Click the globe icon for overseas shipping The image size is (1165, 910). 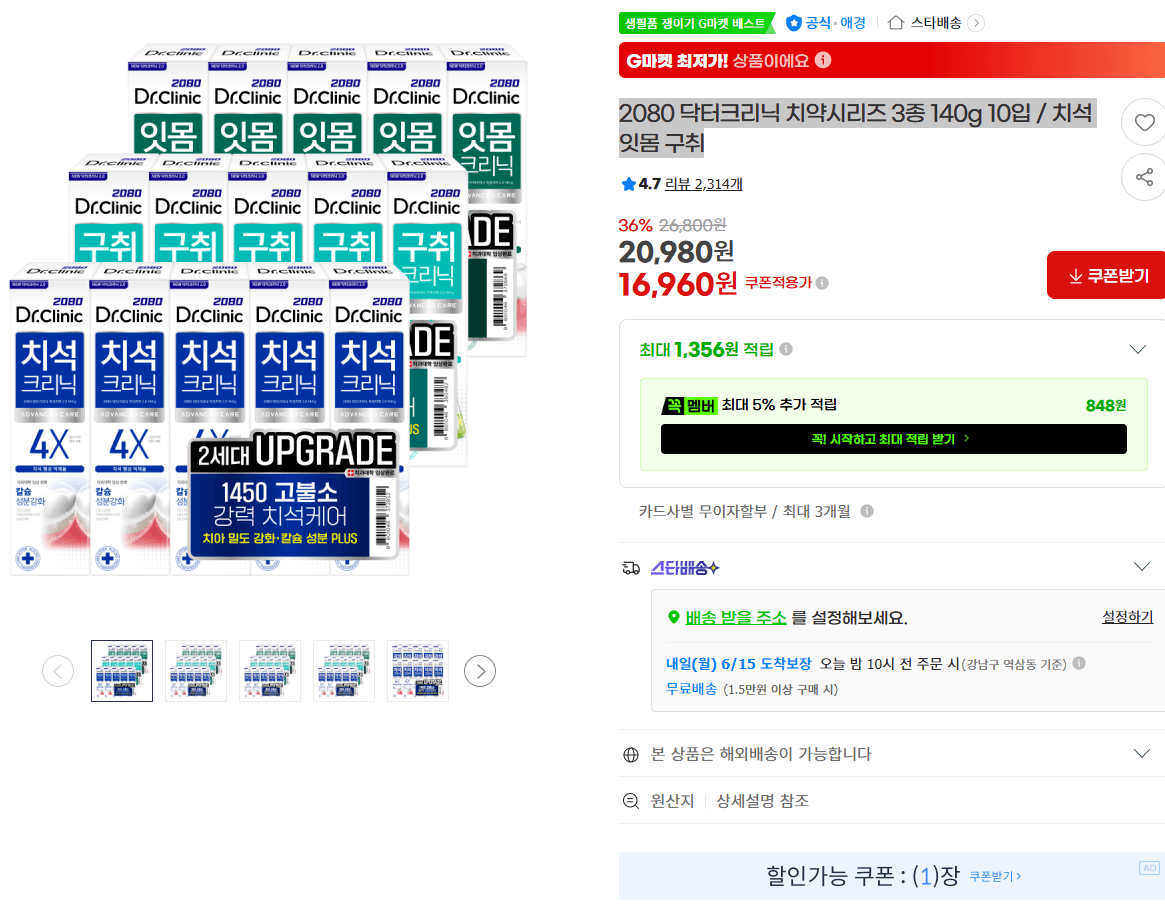631,755
